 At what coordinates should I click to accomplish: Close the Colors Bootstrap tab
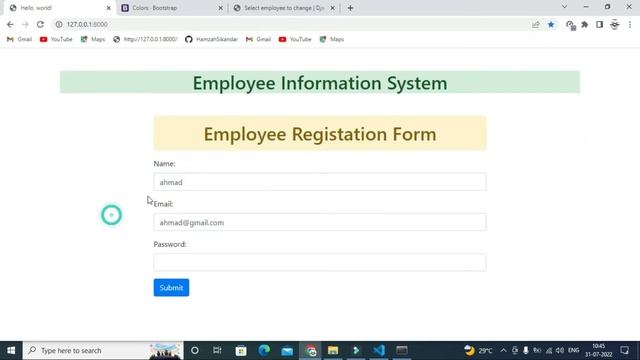(x=220, y=8)
